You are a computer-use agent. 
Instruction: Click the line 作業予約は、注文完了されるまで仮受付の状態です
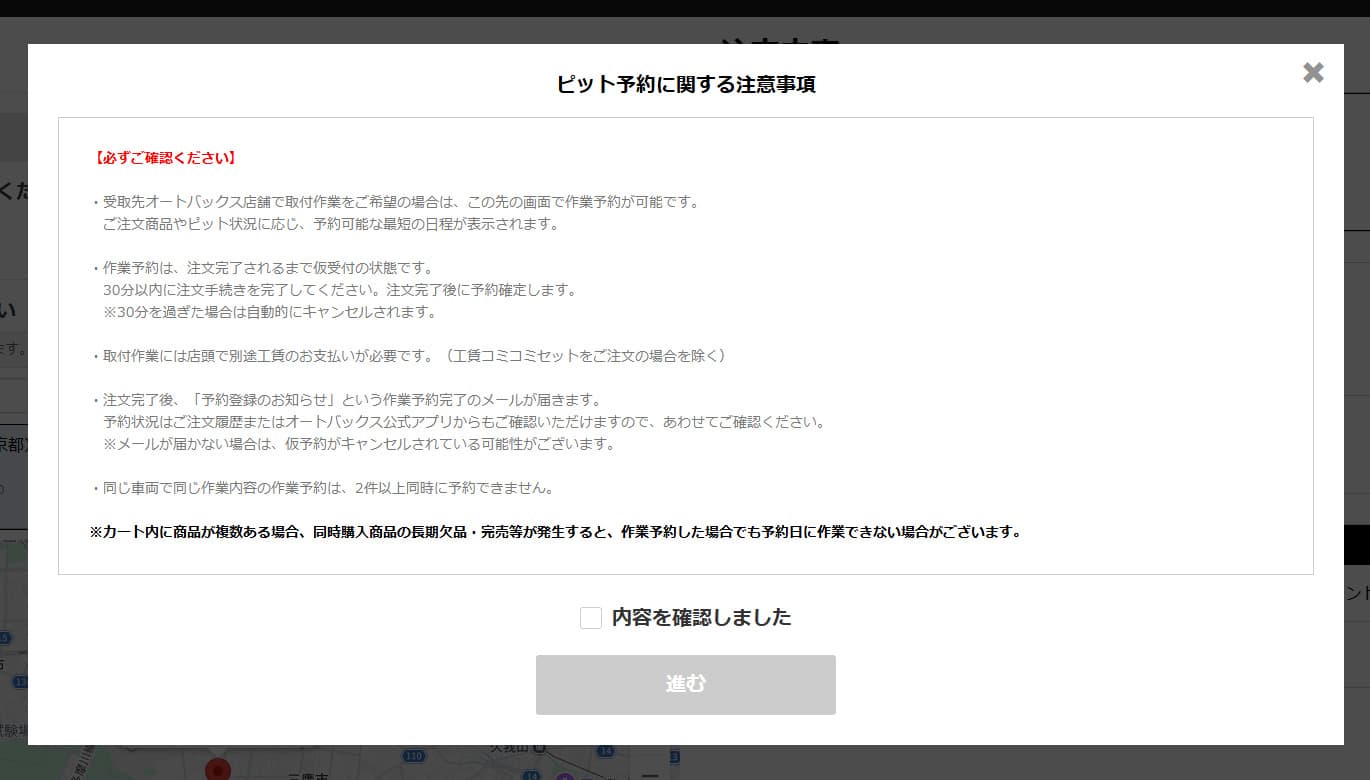pyautogui.click(x=262, y=268)
